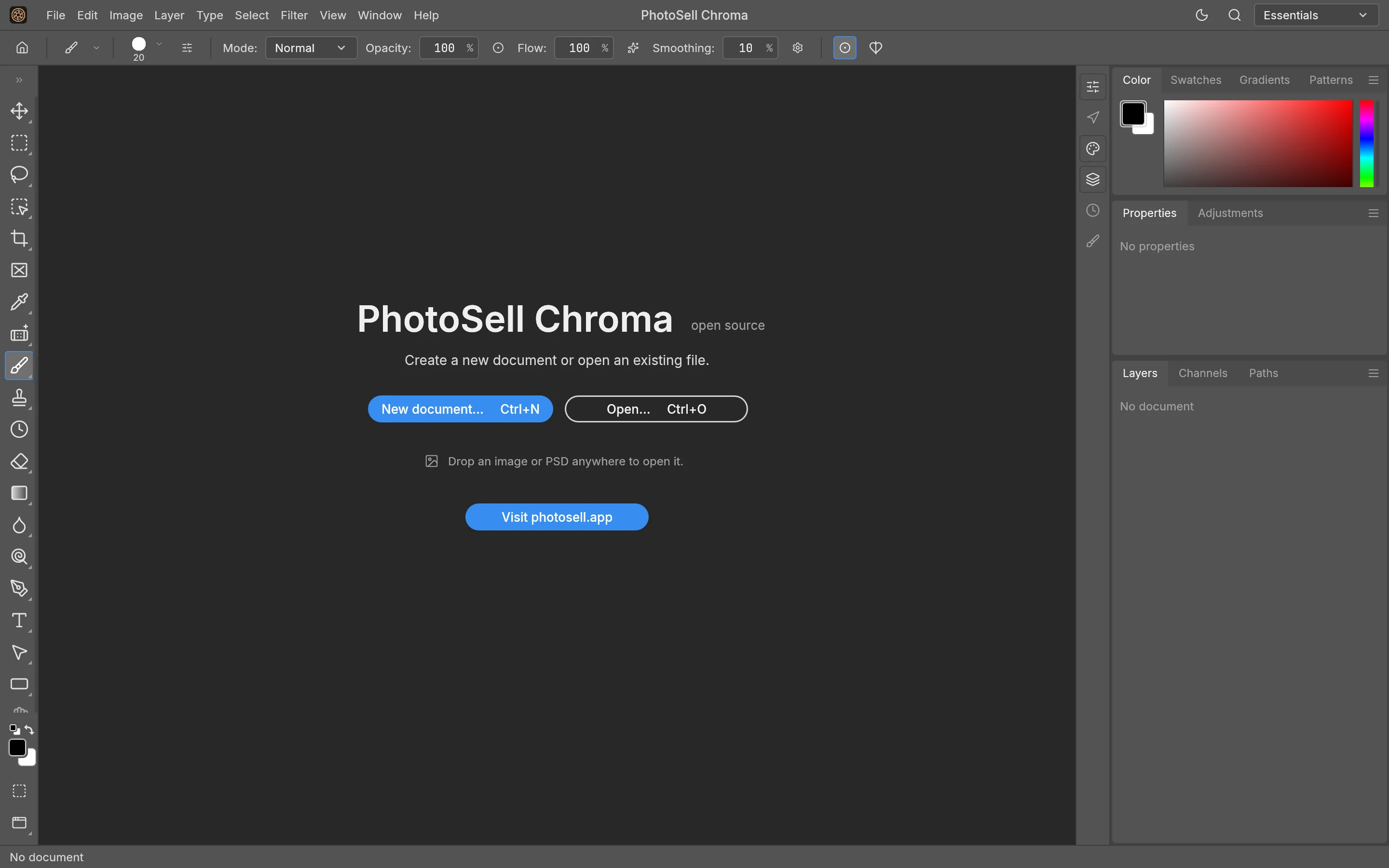Select the Clone Stamp tool
The image size is (1389, 868).
(x=19, y=397)
